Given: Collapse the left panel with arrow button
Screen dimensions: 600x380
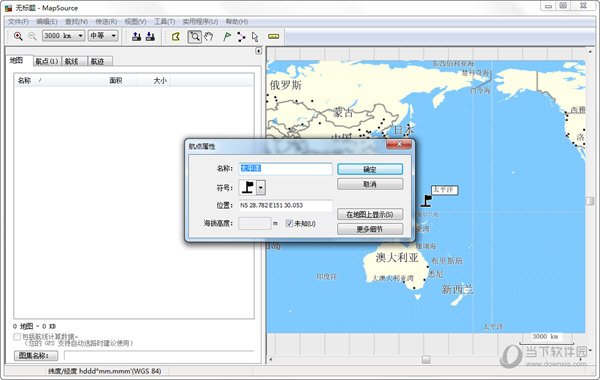Looking at the screenshot, I should pyautogui.click(x=259, y=51).
